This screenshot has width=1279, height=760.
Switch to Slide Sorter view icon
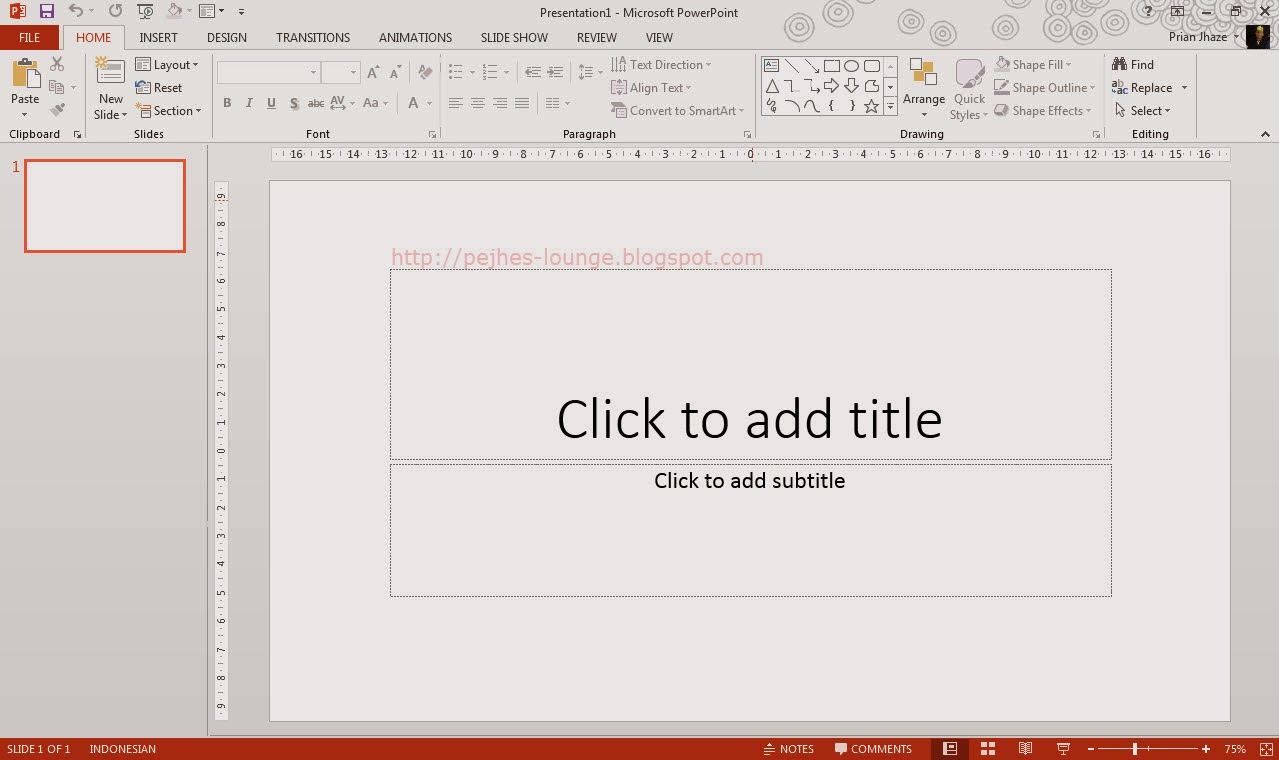point(987,748)
